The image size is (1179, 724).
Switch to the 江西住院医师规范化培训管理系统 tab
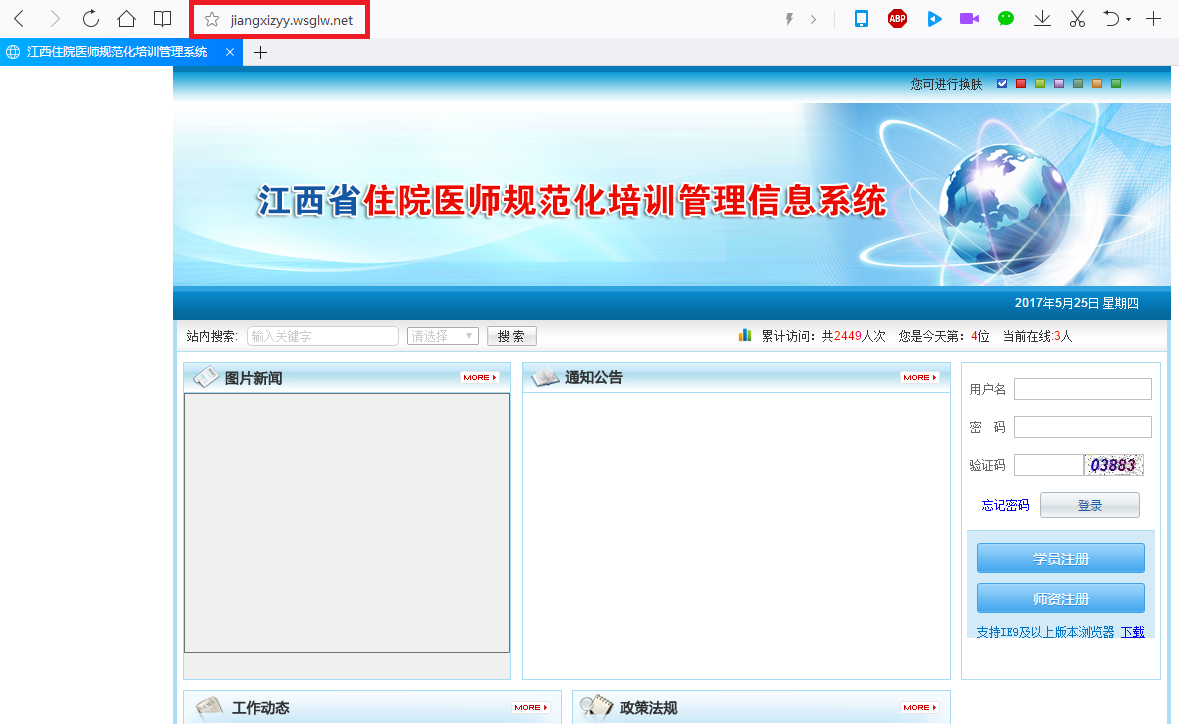click(117, 53)
